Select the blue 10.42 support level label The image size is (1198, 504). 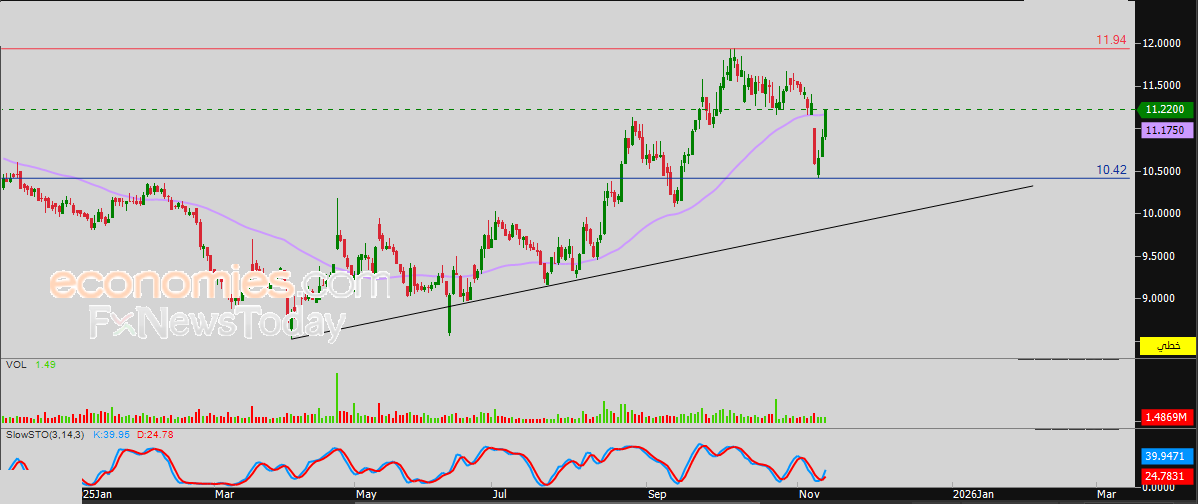1112,170
